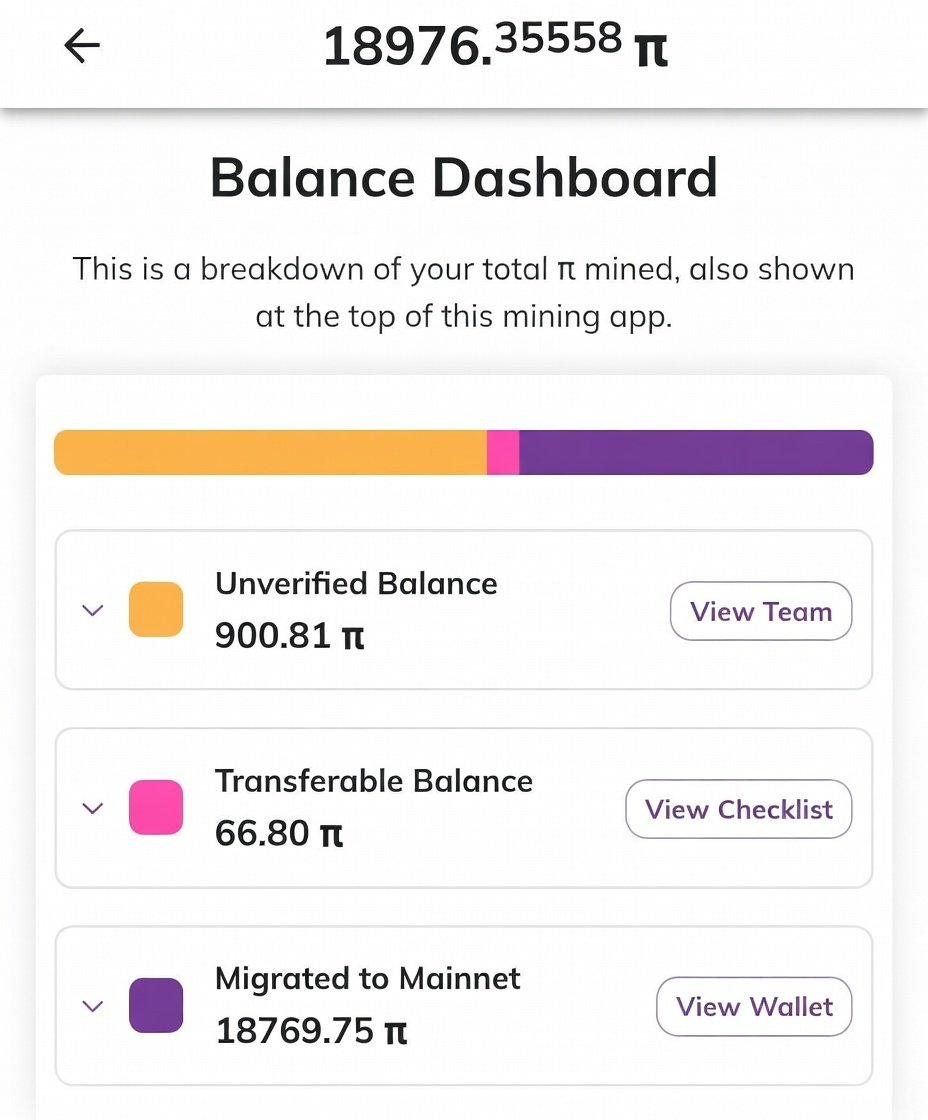Expand the Unverified Balance chevron
Screen dimensions: 928x1120
click(x=92, y=610)
